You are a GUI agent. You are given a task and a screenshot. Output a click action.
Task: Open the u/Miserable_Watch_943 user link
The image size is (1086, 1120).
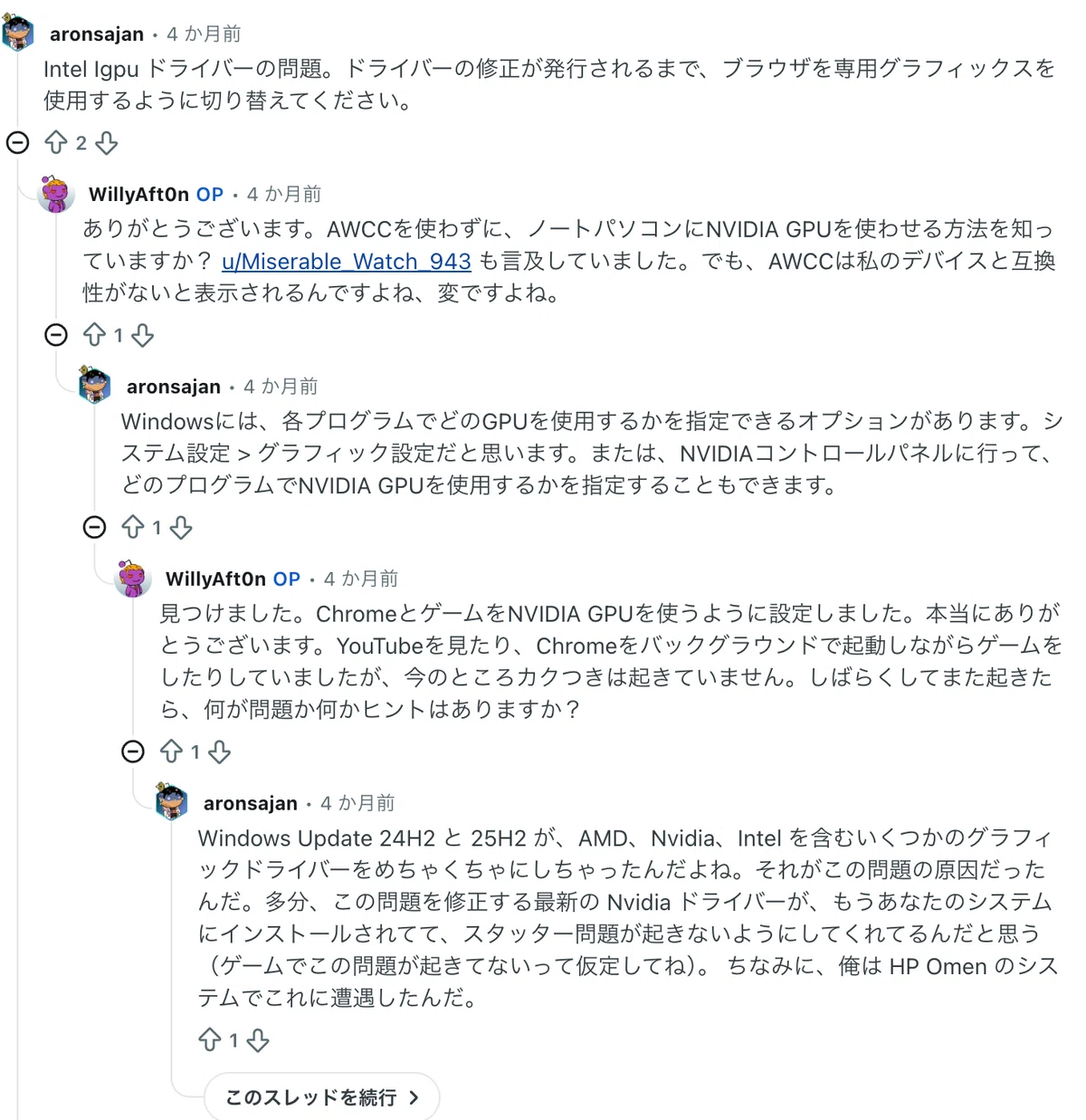[347, 262]
